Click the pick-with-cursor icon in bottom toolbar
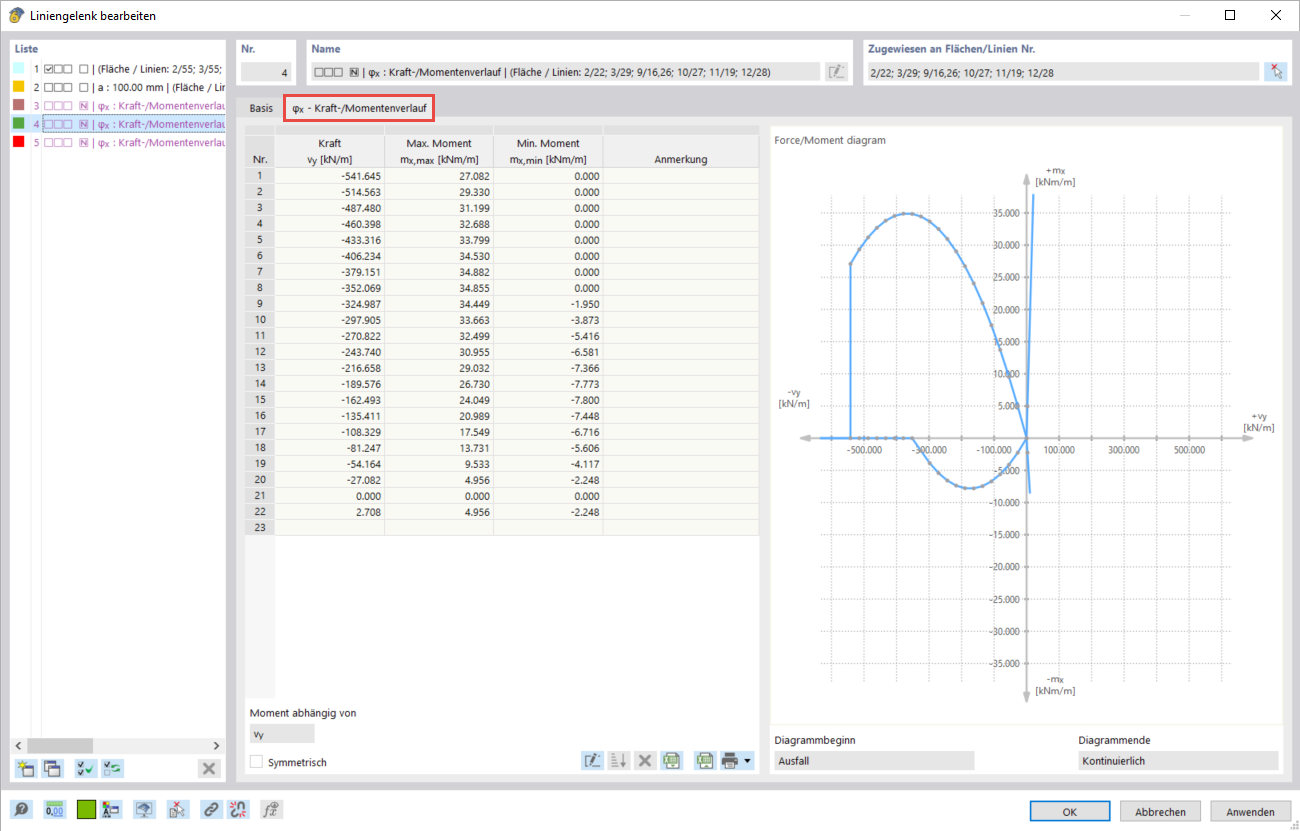Viewport: 1300px width, 831px height. (177, 810)
